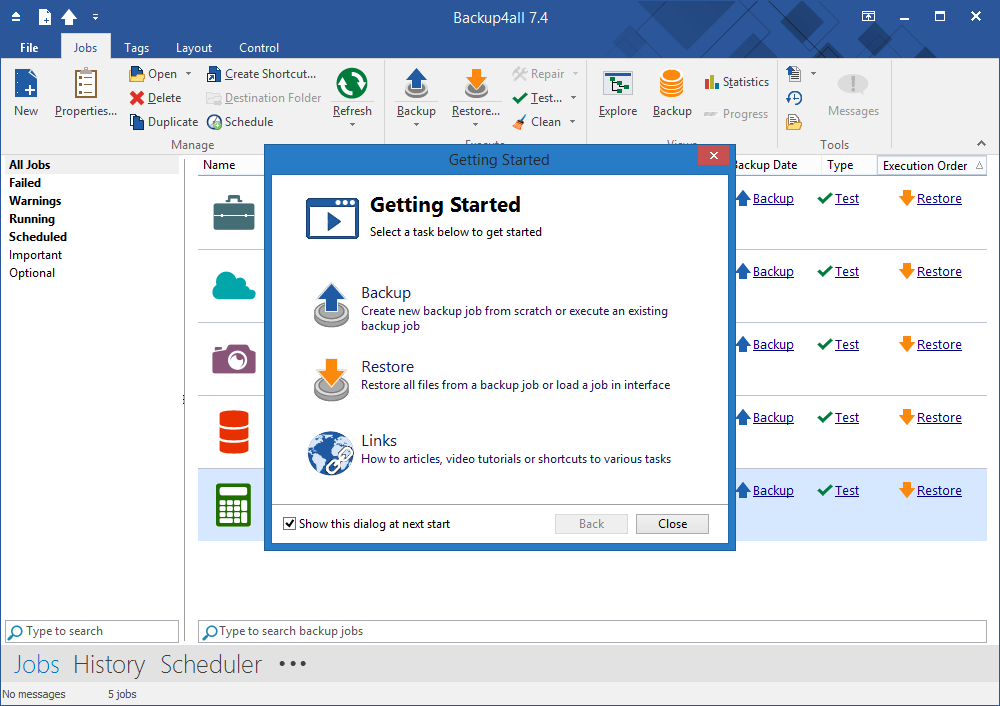The image size is (1000, 706).
Task: Open job Properties in the ribbon
Action: (86, 86)
